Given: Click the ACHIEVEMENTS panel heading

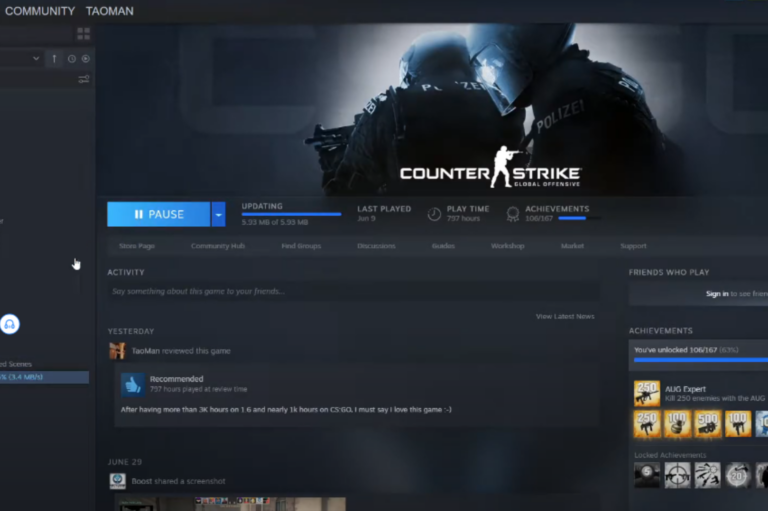Looking at the screenshot, I should (x=661, y=331).
